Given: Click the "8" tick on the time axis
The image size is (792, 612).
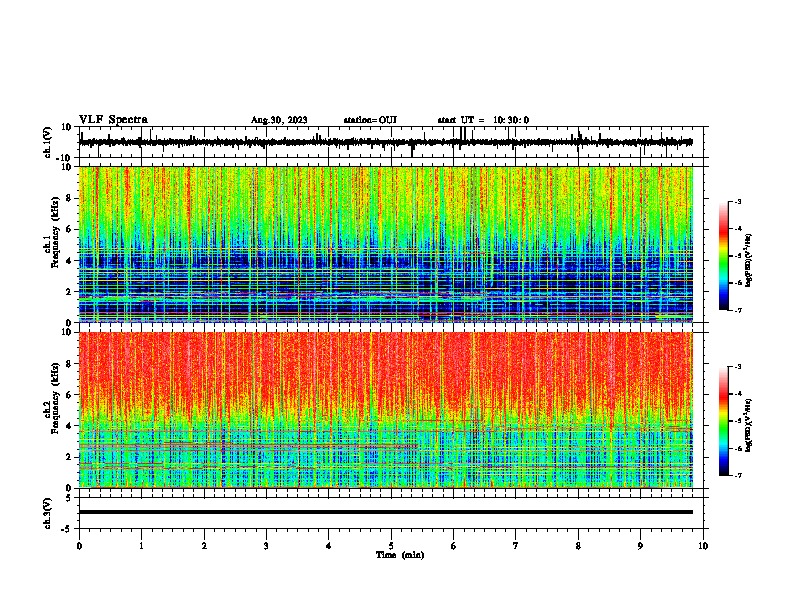Looking at the screenshot, I should (578, 546).
